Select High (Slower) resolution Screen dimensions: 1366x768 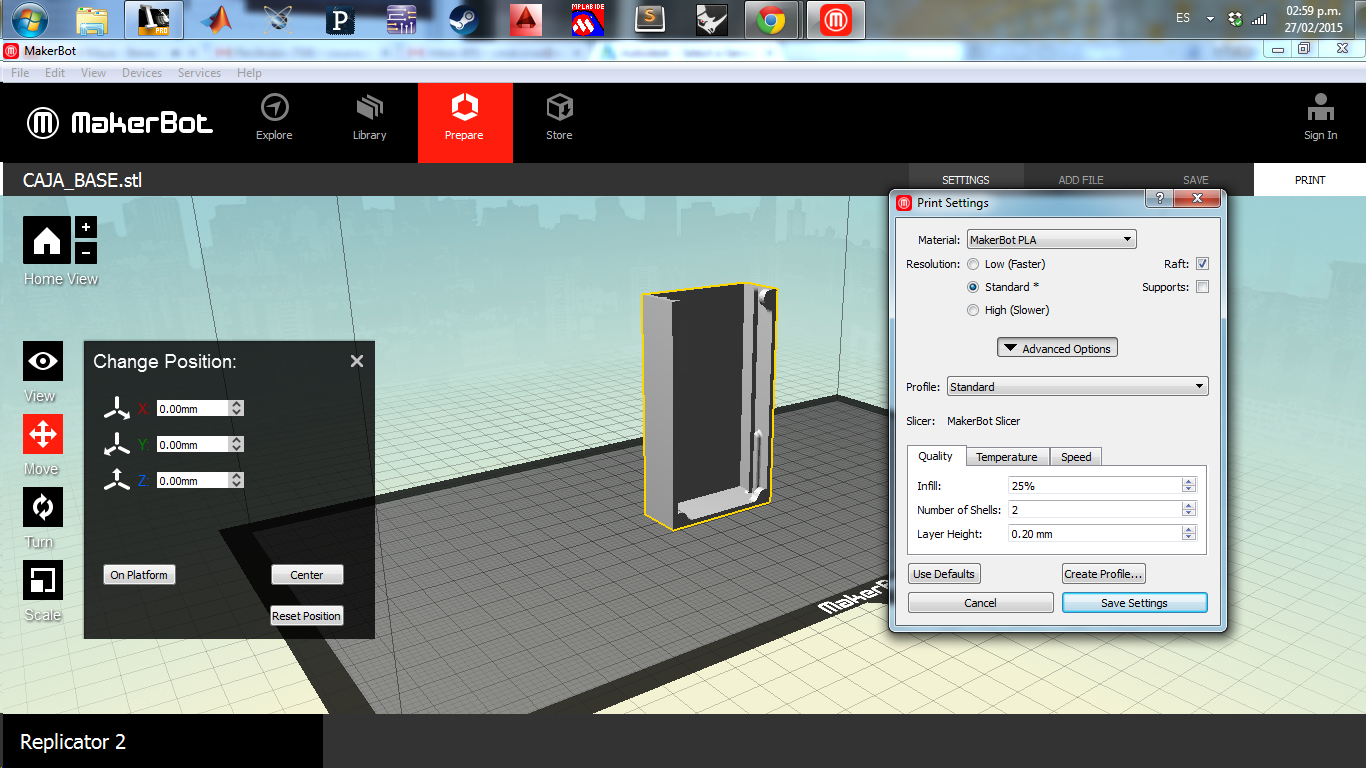tap(973, 310)
